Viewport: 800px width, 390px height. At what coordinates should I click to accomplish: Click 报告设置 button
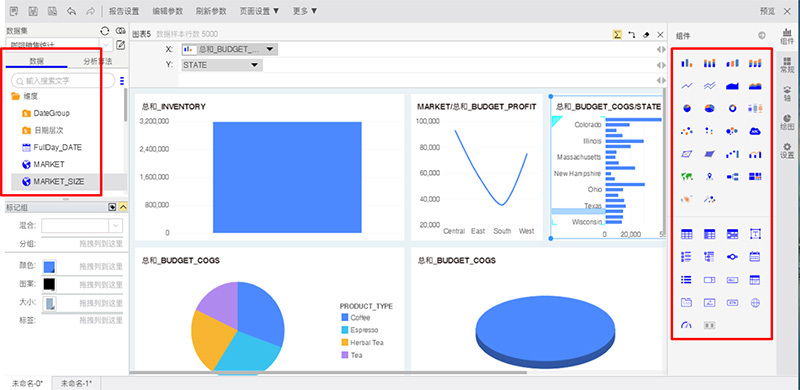124,11
